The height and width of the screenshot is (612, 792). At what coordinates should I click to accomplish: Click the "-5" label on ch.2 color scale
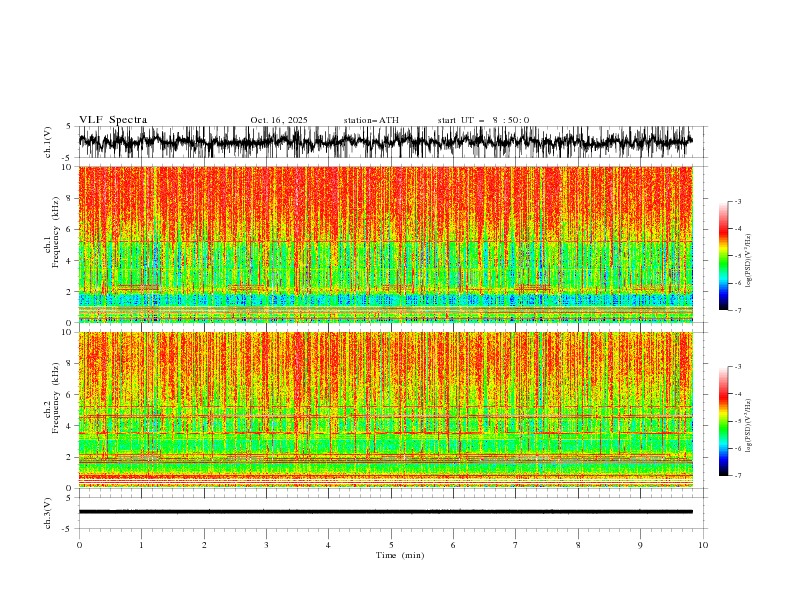tap(738, 421)
